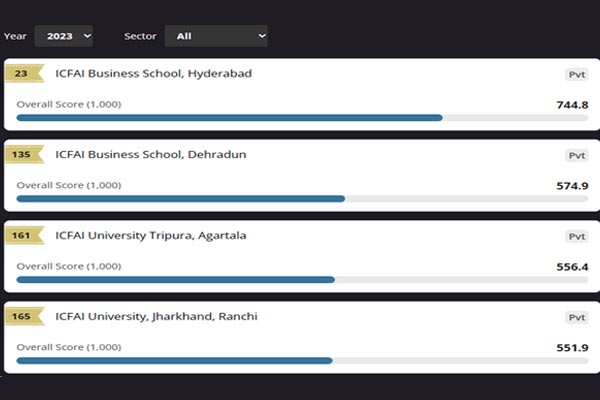Screen dimensions: 600x400
Task: Click the 551.9 overall score value
Action: pos(572,348)
